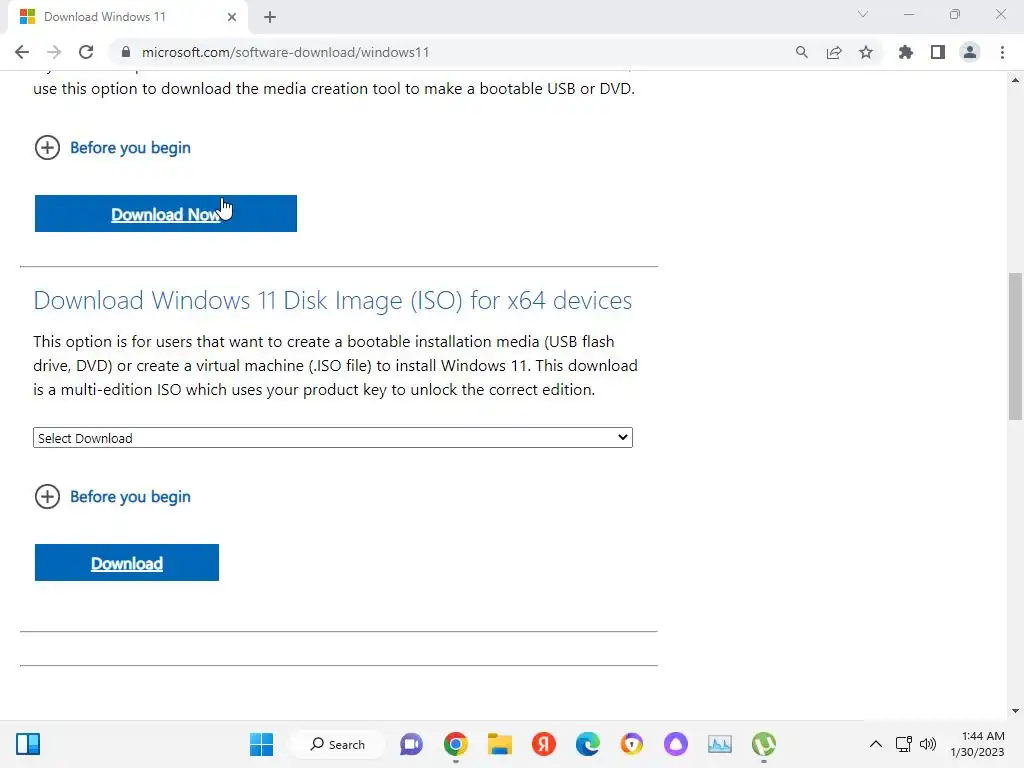This screenshot has height=768, width=1024.
Task: Share this page using the share icon
Action: 833,52
